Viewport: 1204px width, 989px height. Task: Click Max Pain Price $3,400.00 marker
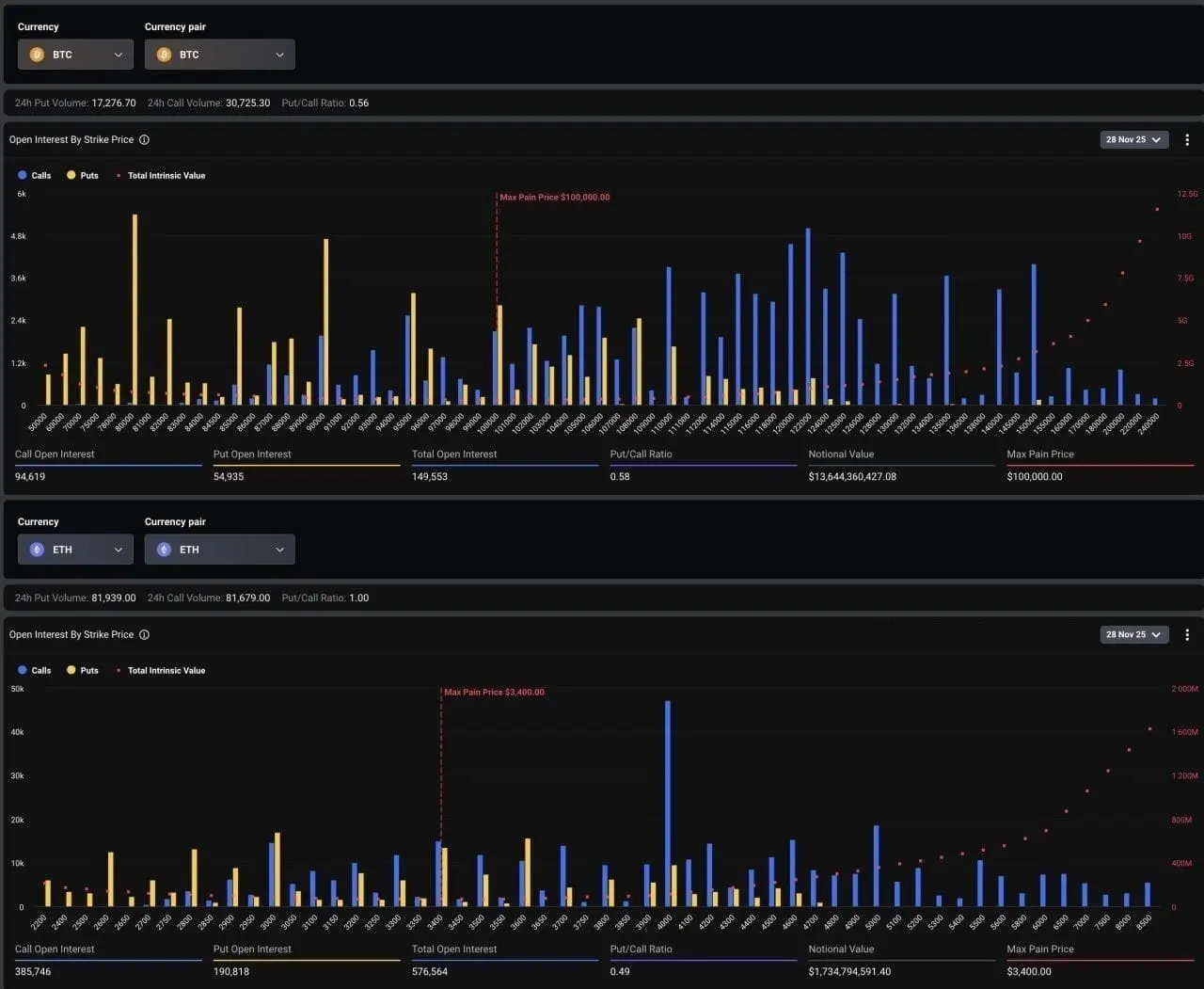(x=494, y=693)
